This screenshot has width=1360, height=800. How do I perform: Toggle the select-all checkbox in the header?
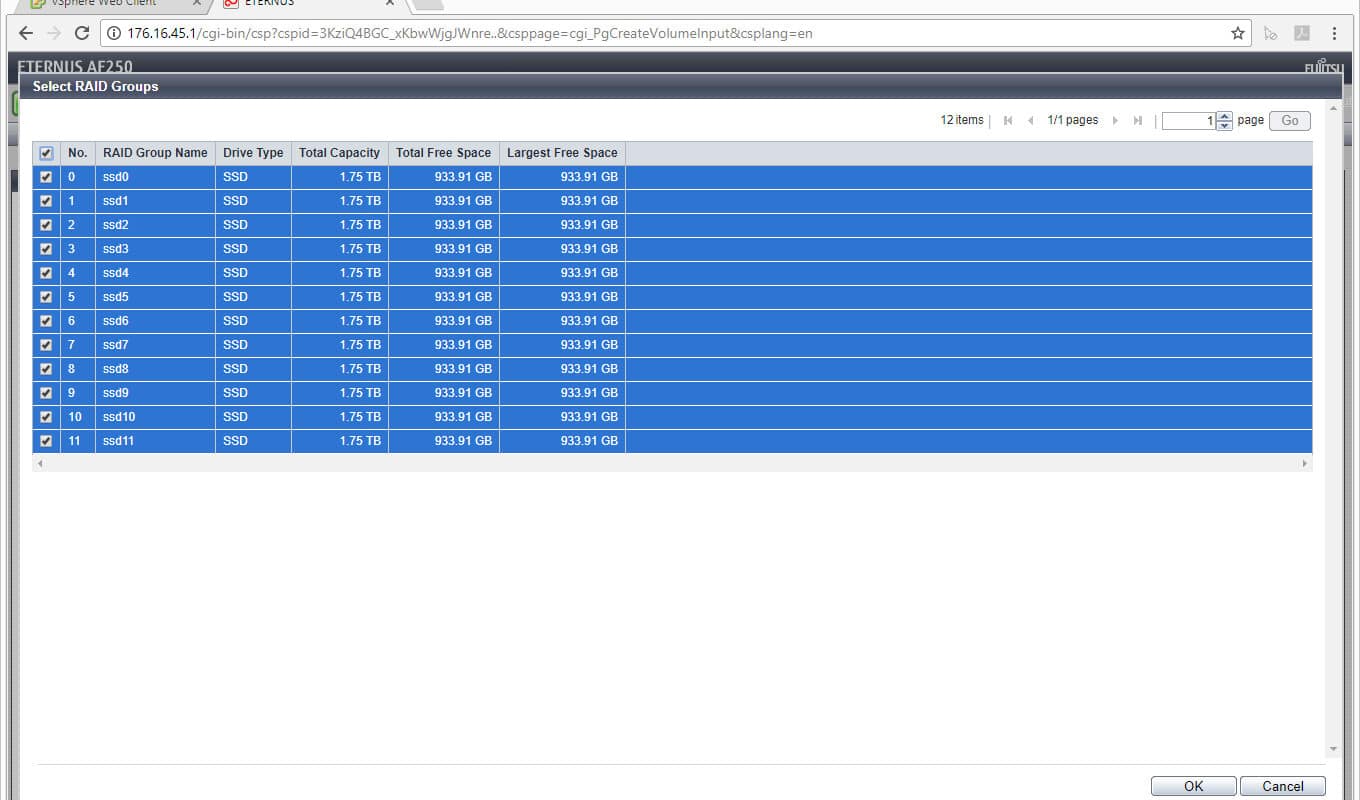click(x=46, y=153)
